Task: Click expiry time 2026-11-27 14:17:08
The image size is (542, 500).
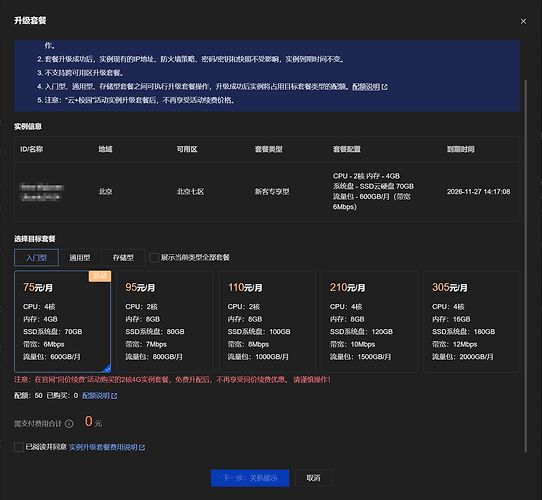Action: tap(478, 192)
